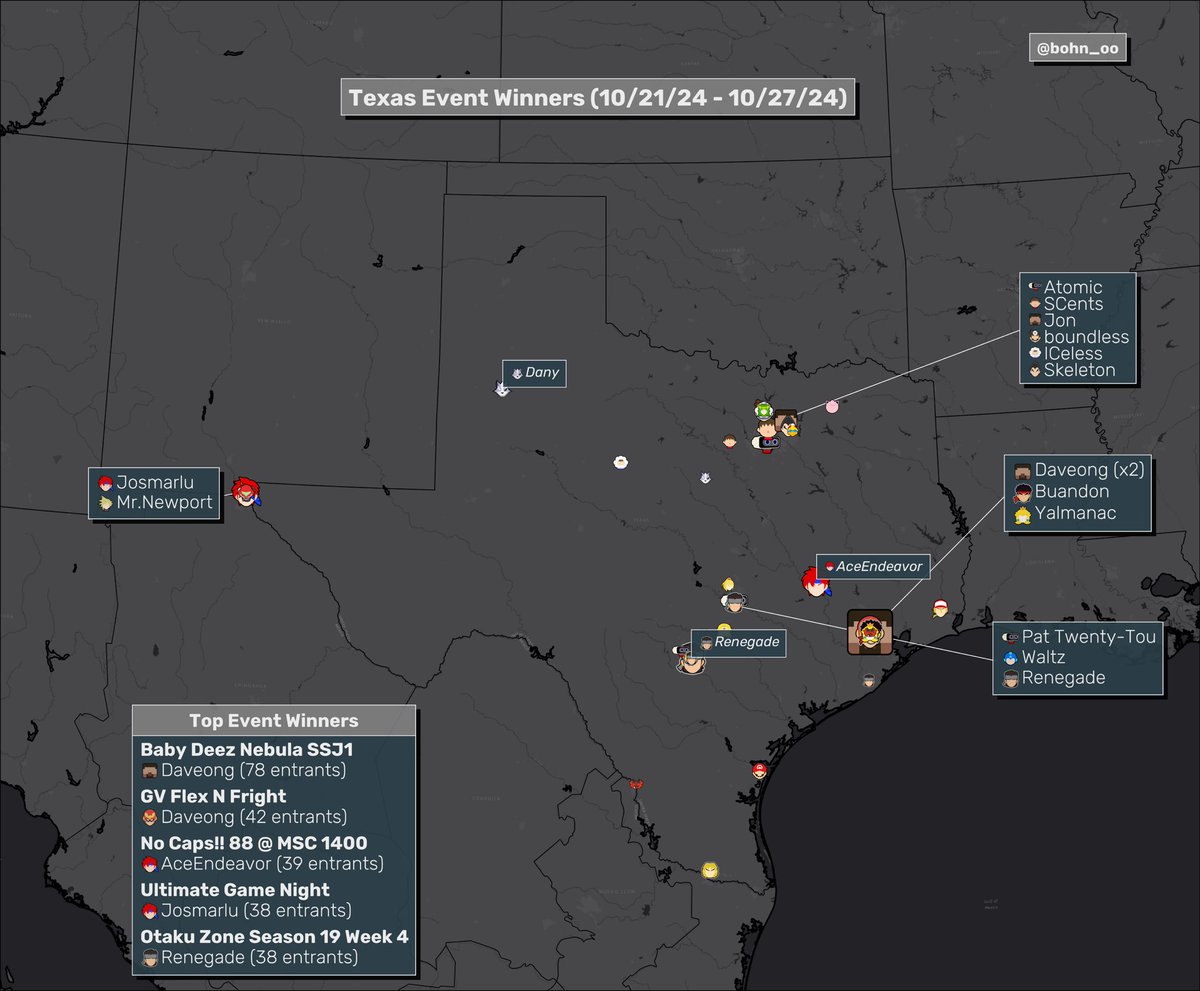The image size is (1200, 991).
Task: Click SCents in the Dallas winners list
Action: pyautogui.click(x=1074, y=304)
